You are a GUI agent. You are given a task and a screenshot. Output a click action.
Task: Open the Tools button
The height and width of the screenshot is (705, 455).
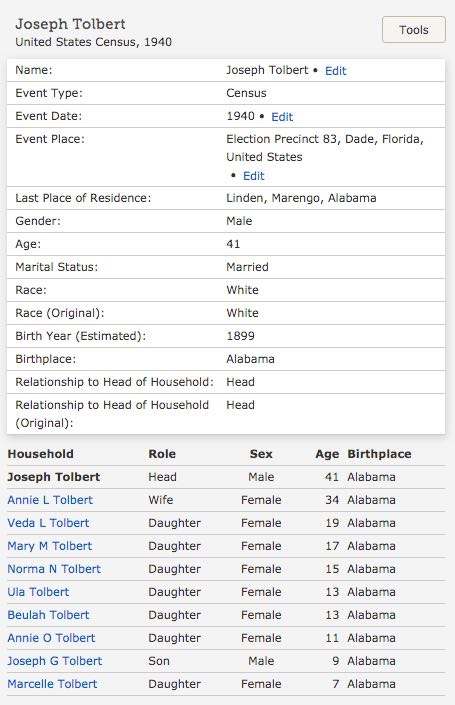click(x=414, y=30)
